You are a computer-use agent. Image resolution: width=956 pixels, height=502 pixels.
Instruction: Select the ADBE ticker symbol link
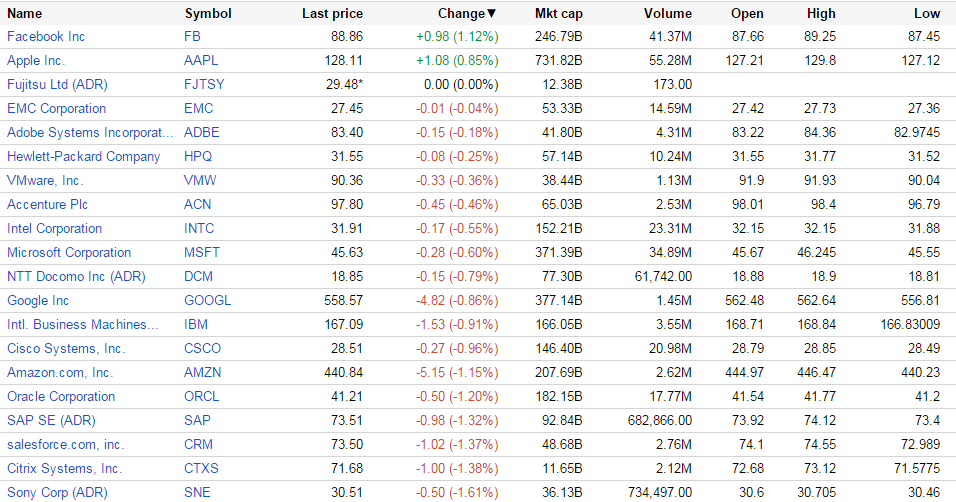(x=202, y=132)
